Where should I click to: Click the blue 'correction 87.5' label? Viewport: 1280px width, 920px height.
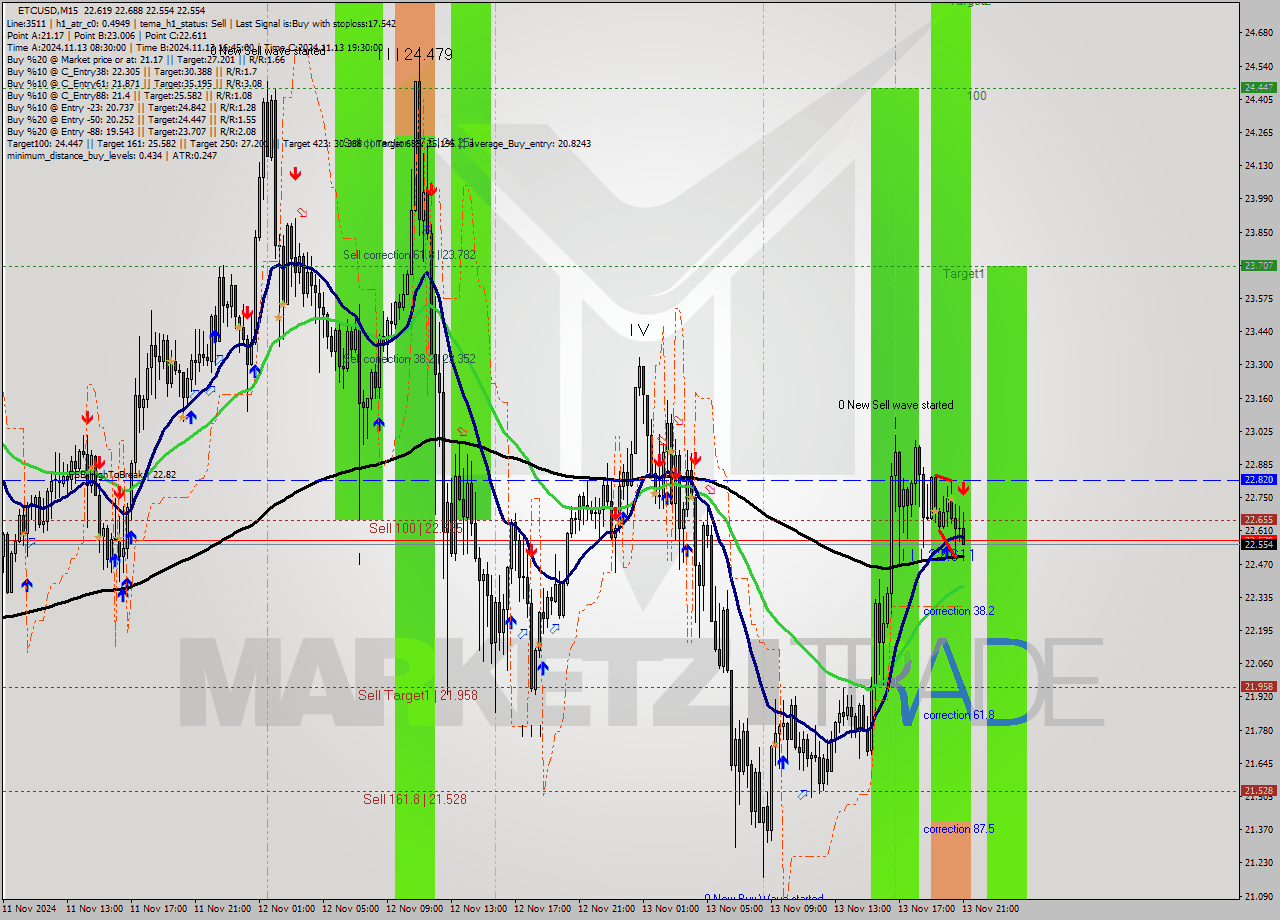pos(958,829)
